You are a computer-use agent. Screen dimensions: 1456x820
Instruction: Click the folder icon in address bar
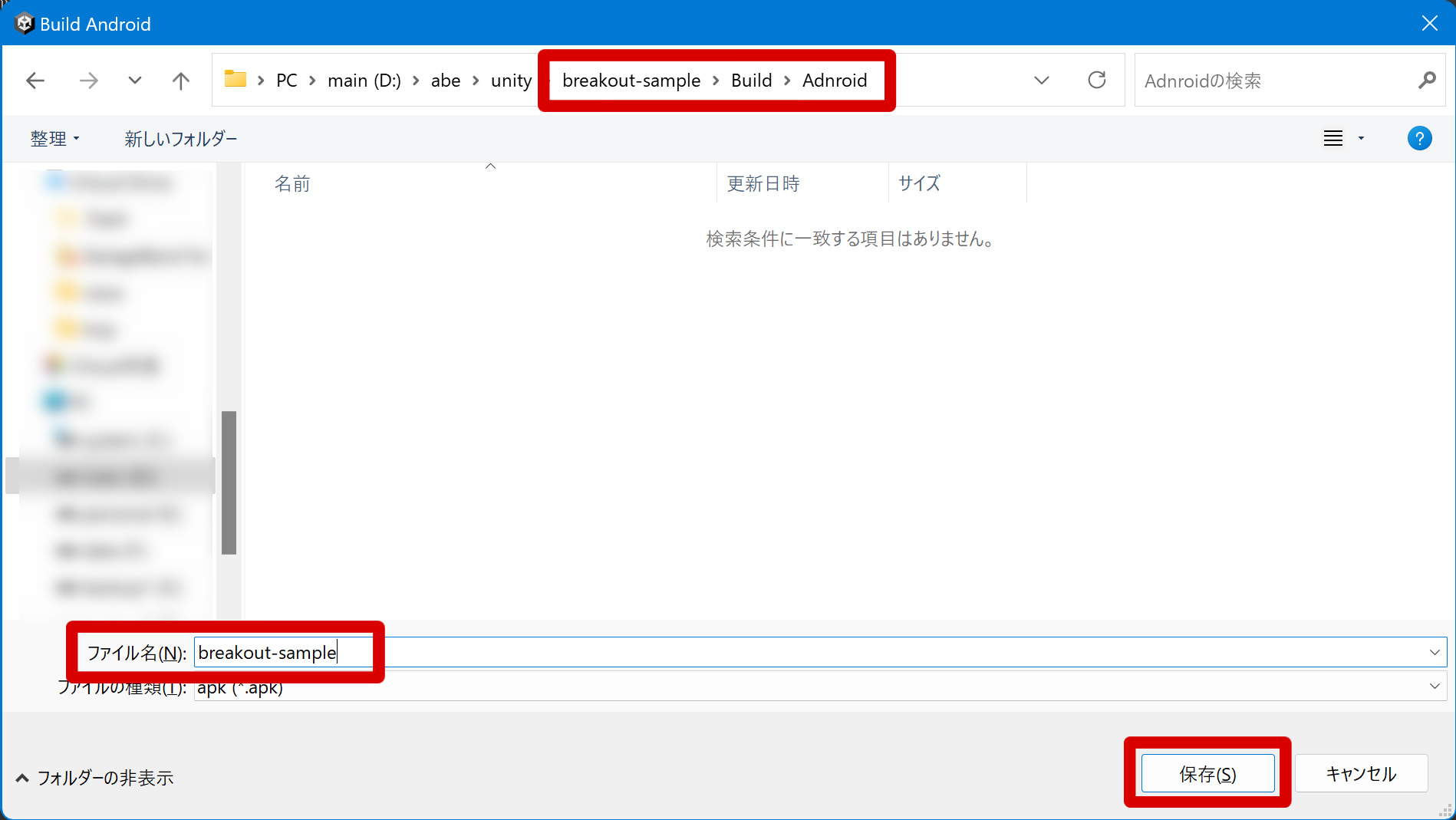click(235, 79)
